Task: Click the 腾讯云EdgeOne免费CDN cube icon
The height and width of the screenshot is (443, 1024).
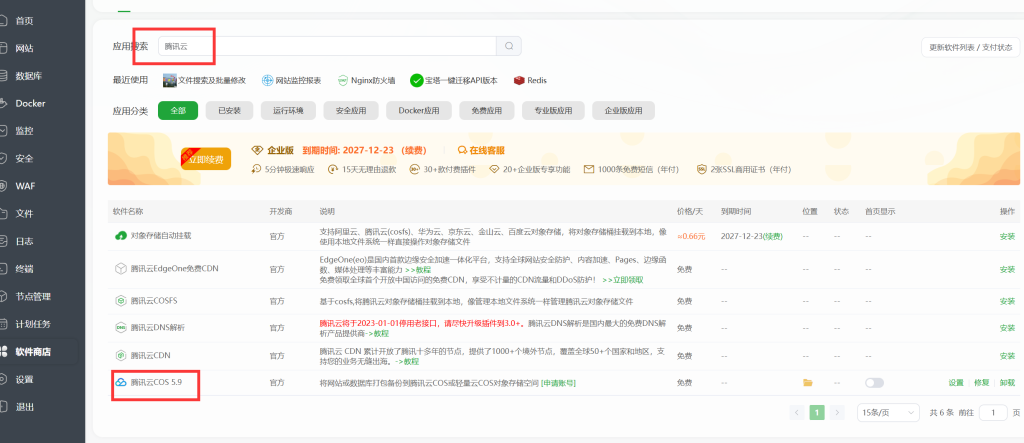Action: pos(121,269)
